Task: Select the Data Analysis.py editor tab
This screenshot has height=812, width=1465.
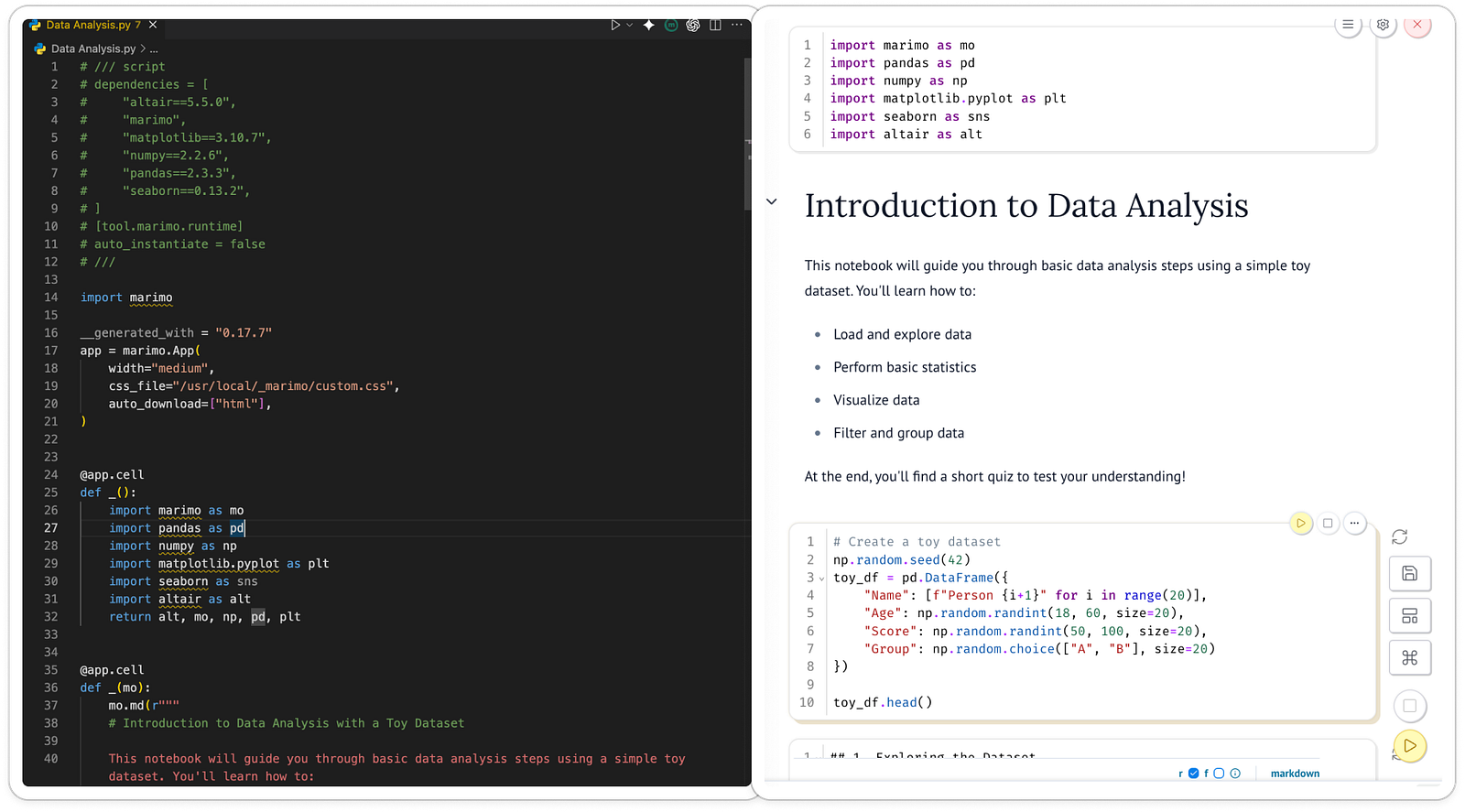Action: (88, 26)
